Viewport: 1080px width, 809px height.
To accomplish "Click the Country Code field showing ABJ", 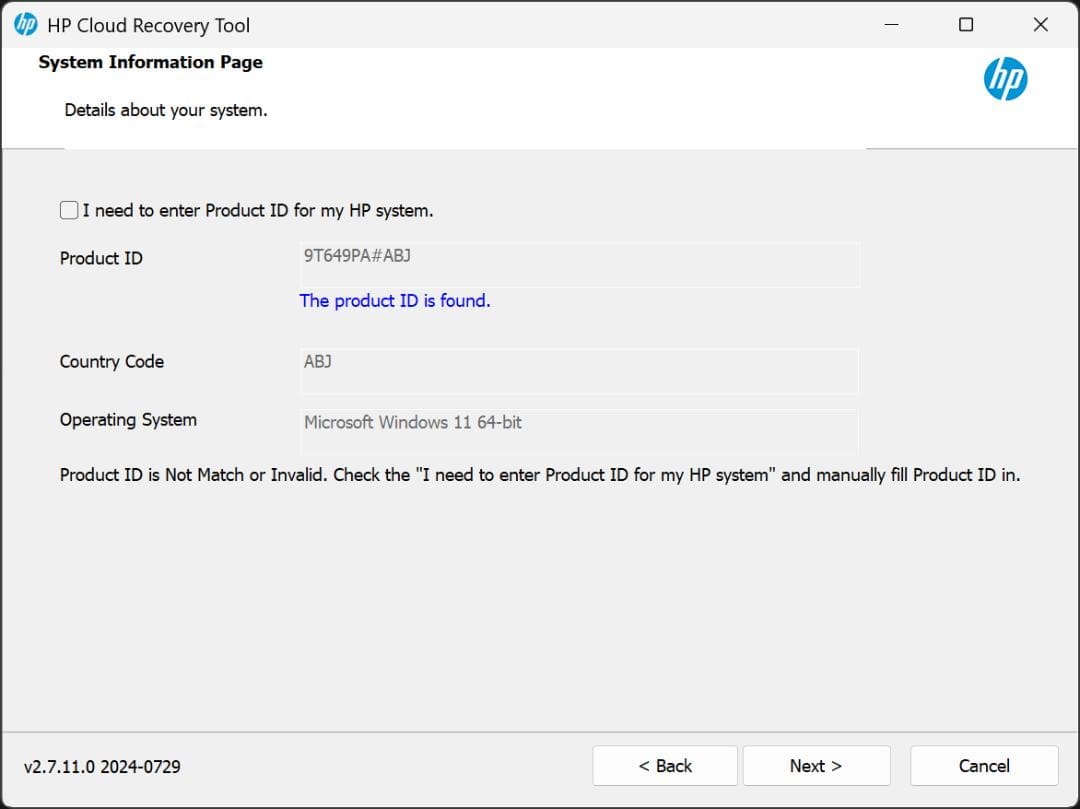I will click(579, 370).
